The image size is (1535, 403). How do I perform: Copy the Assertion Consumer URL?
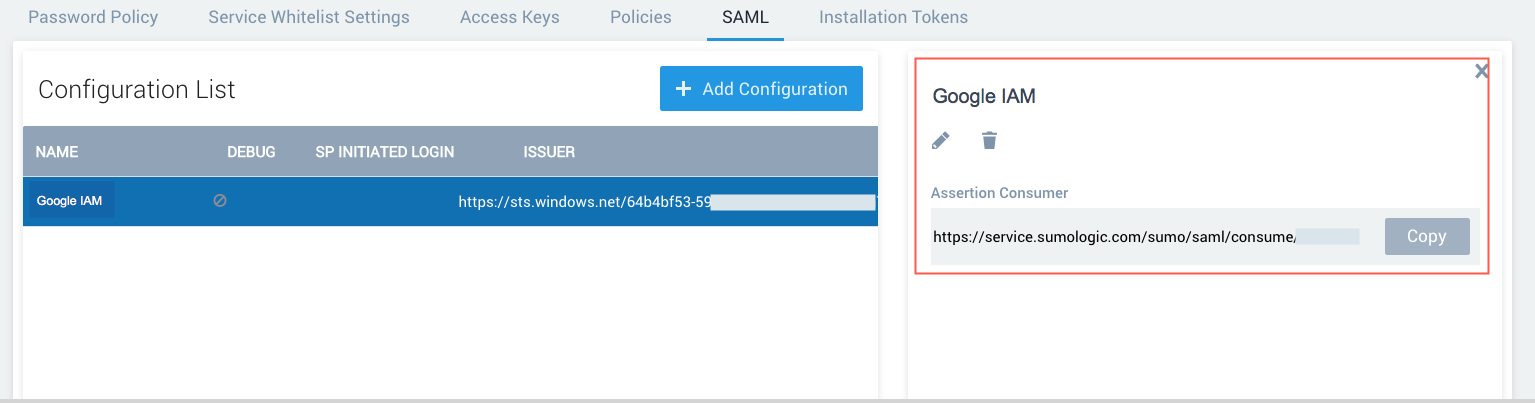click(1426, 236)
